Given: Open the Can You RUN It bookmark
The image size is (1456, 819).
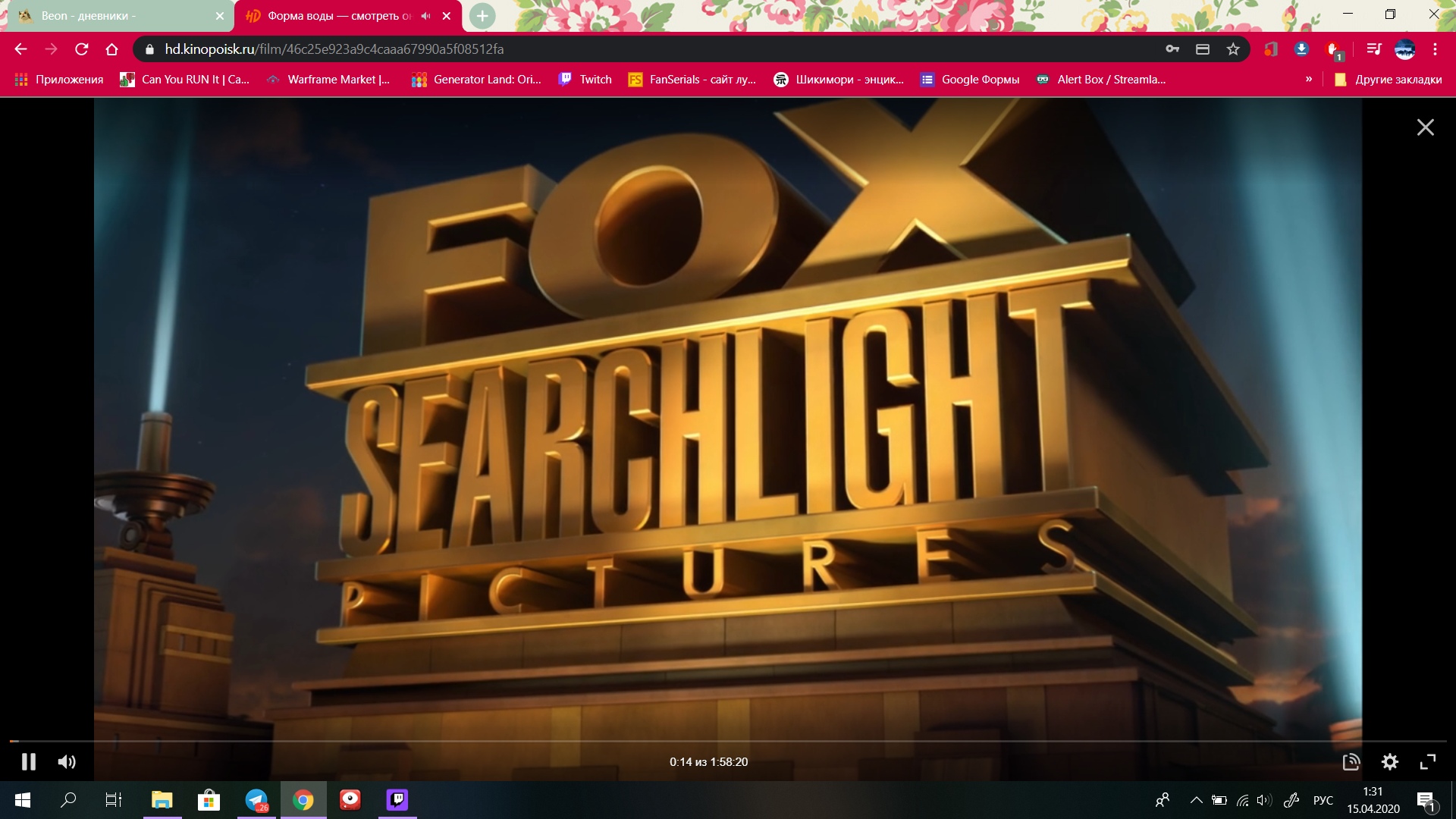Looking at the screenshot, I should coord(185,80).
